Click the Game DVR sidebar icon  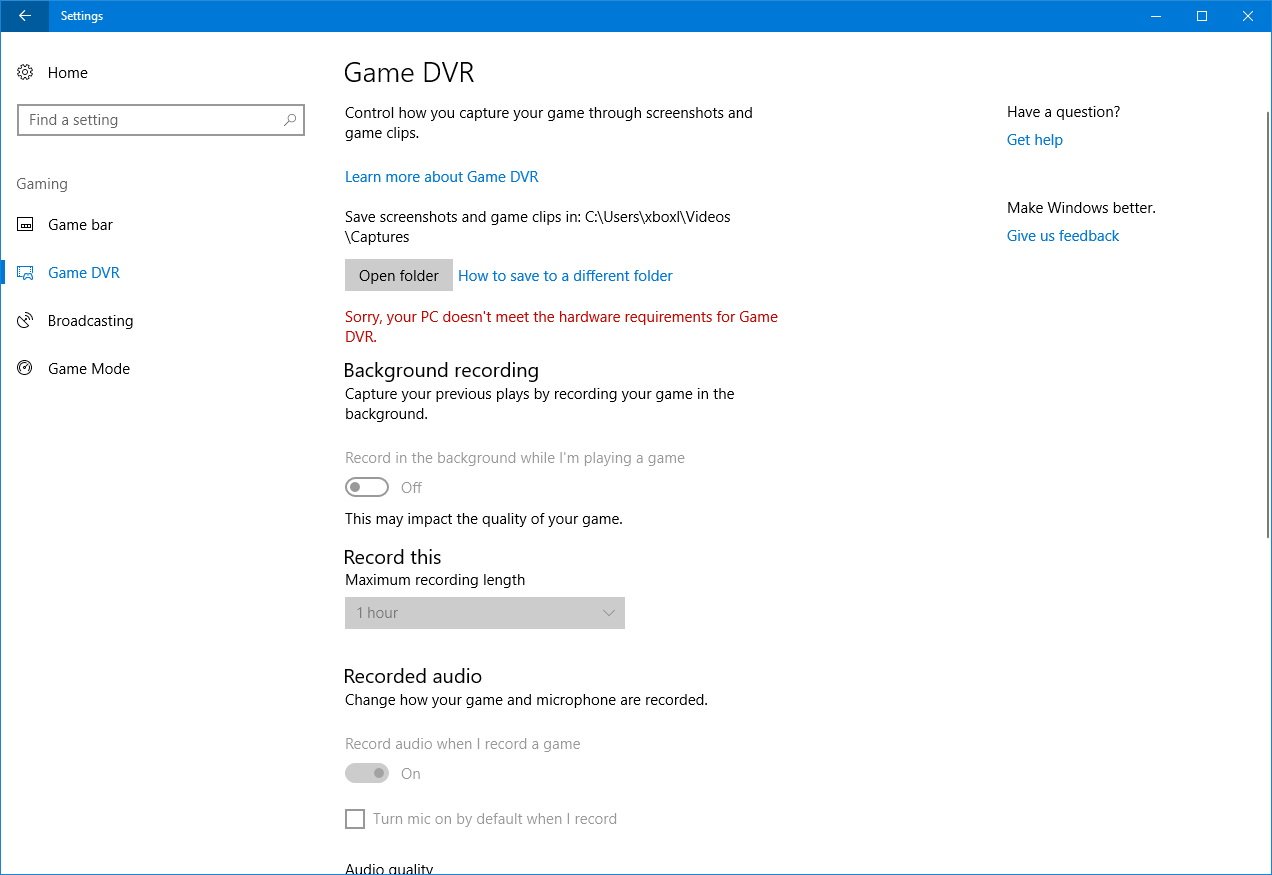pos(26,273)
